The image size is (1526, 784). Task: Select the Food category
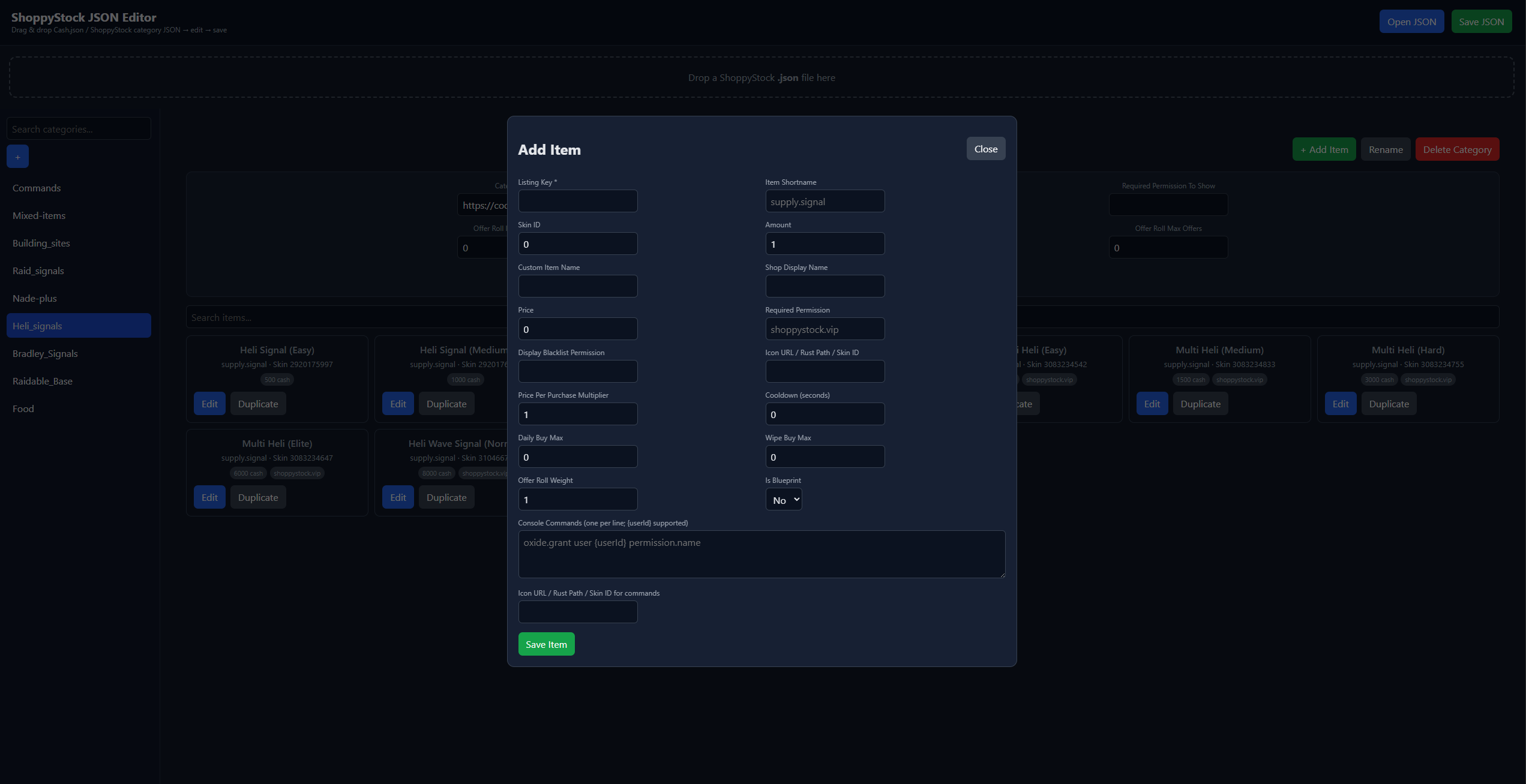tap(79, 408)
